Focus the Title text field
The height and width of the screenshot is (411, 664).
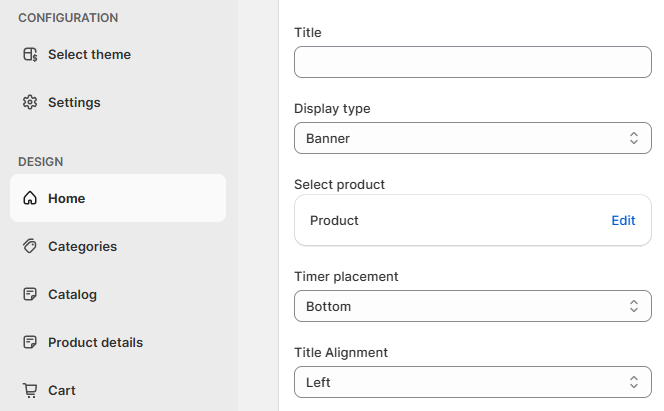point(473,62)
